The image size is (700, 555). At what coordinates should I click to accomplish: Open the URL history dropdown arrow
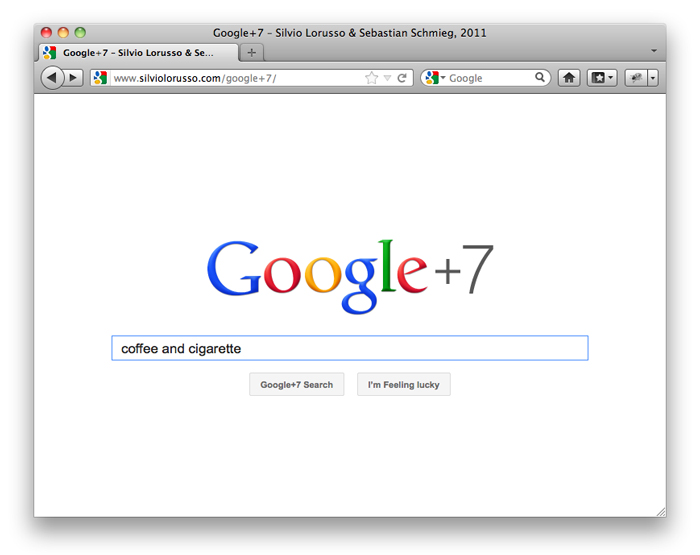pos(388,78)
